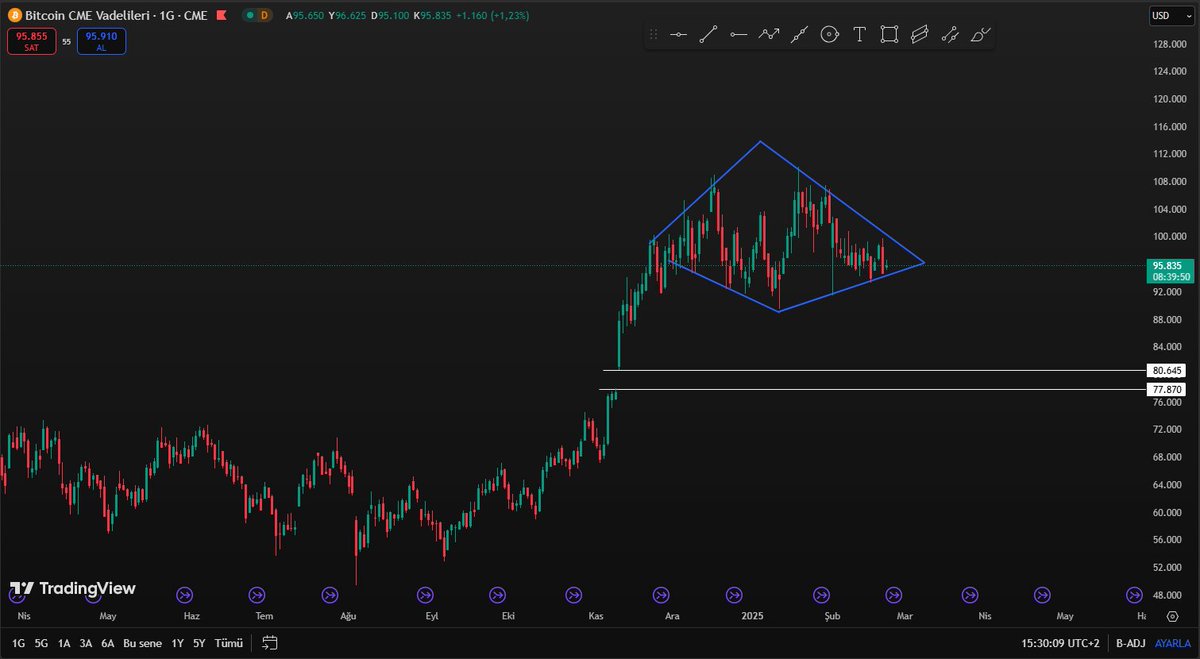Select the Trend Line drawing tool
The width and height of the screenshot is (1200, 659).
[x=708, y=35]
